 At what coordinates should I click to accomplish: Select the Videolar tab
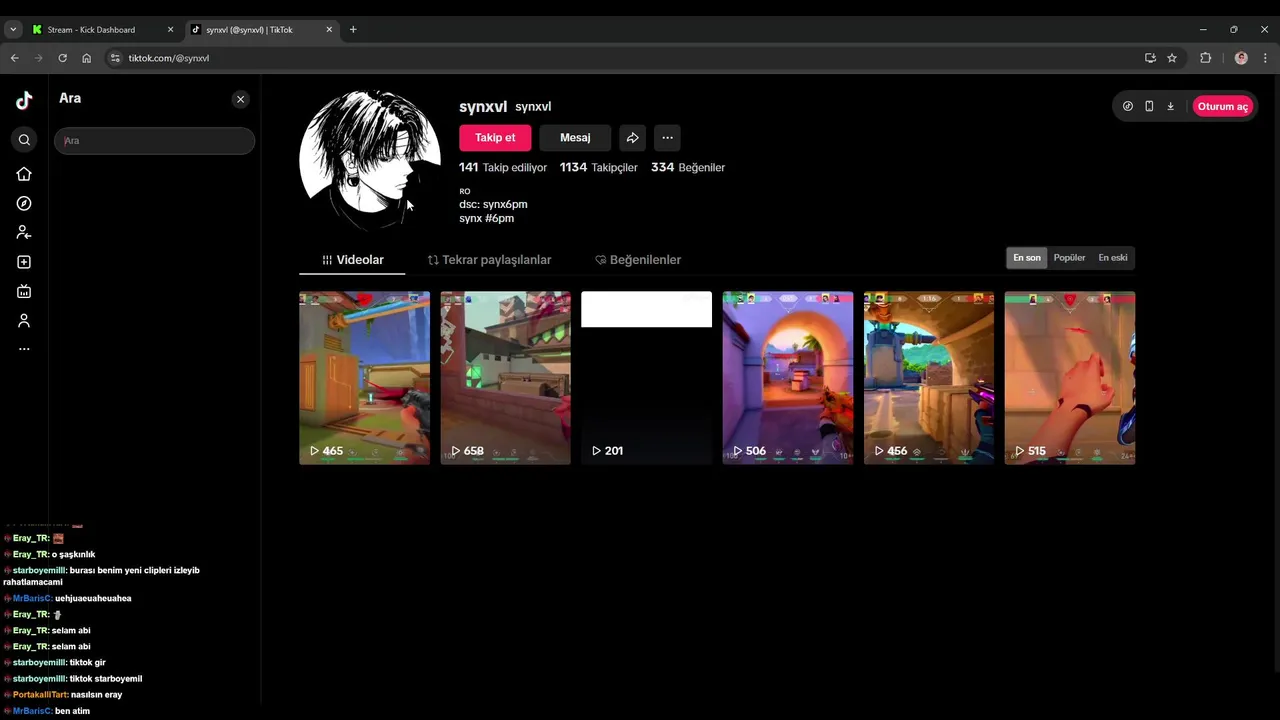coord(352,260)
